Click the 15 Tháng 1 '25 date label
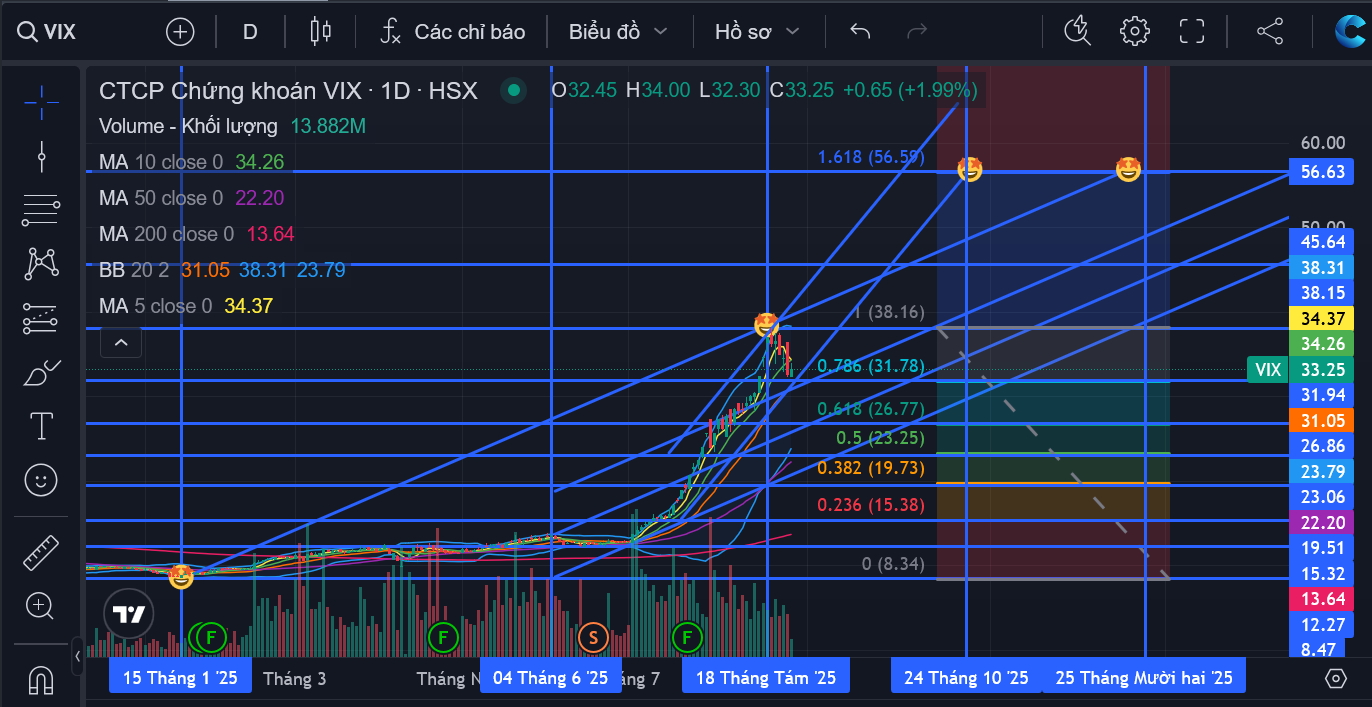The width and height of the screenshot is (1372, 707). point(180,678)
